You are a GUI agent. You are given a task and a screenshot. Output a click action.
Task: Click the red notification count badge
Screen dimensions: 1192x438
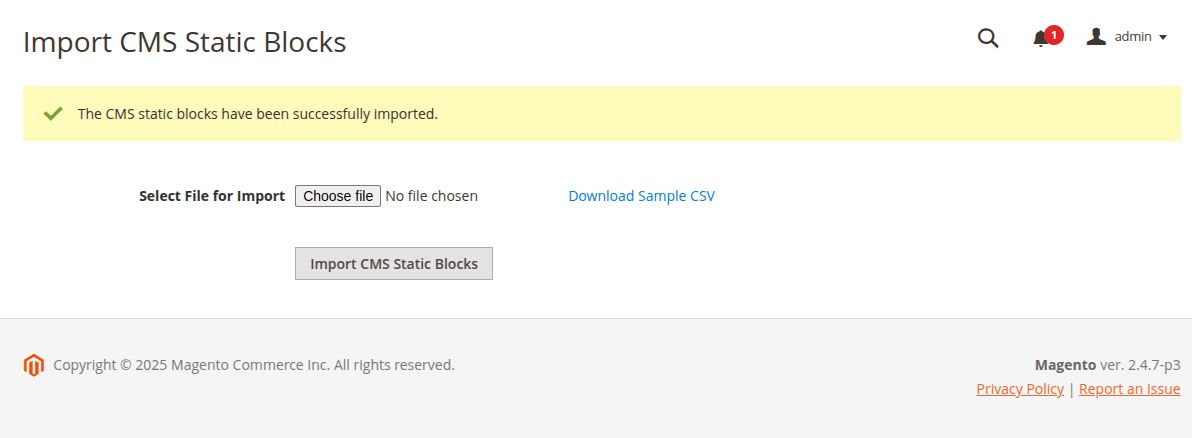[1054, 34]
